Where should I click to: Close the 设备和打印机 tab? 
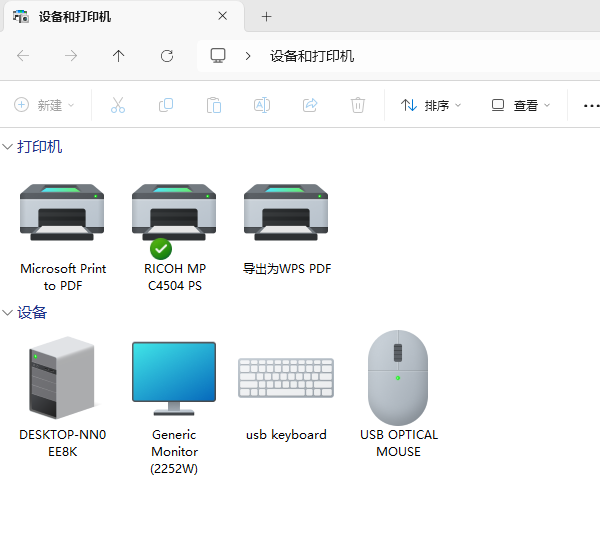(222, 16)
